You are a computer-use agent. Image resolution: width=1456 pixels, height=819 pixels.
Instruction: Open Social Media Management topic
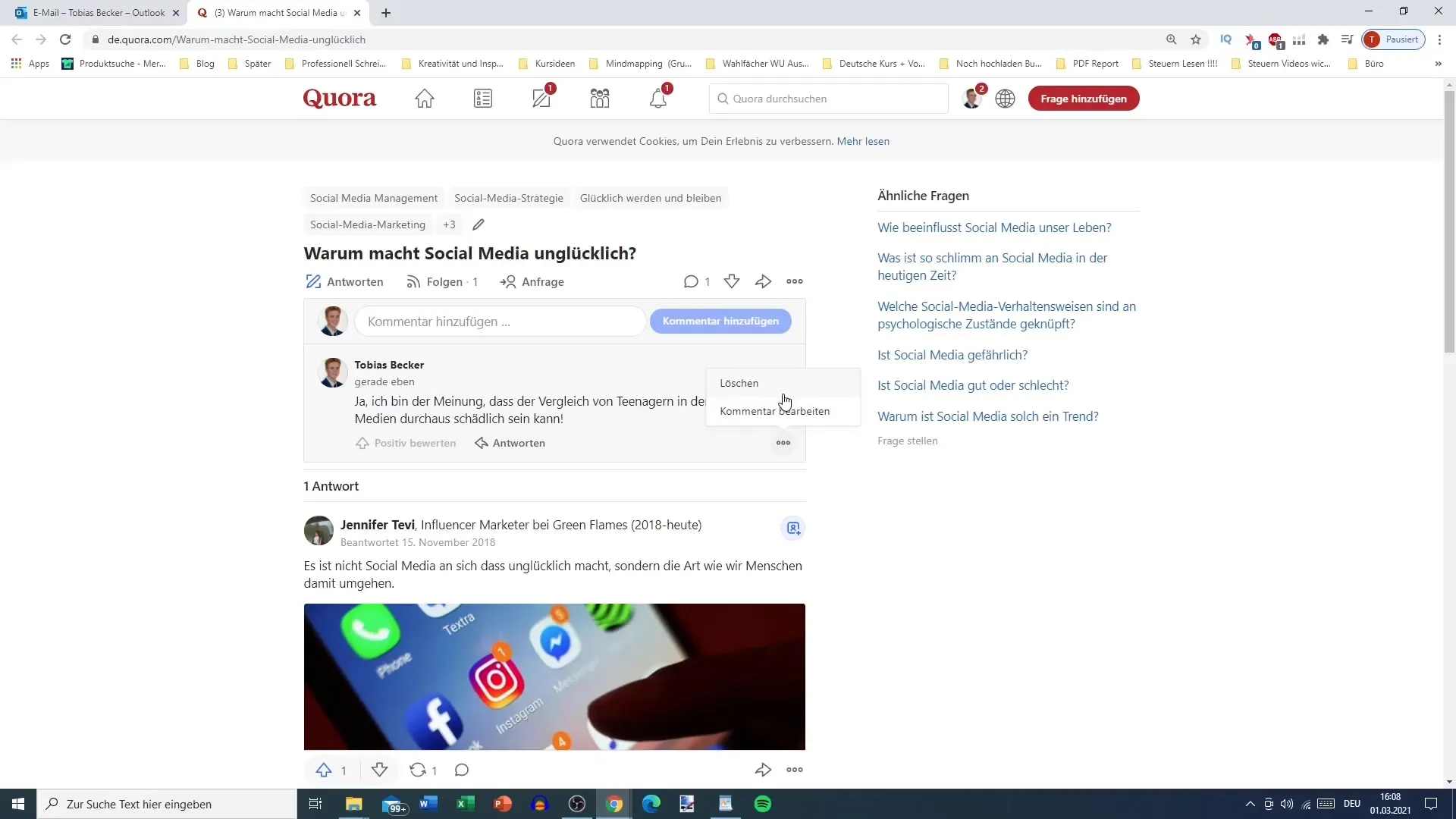point(374,198)
